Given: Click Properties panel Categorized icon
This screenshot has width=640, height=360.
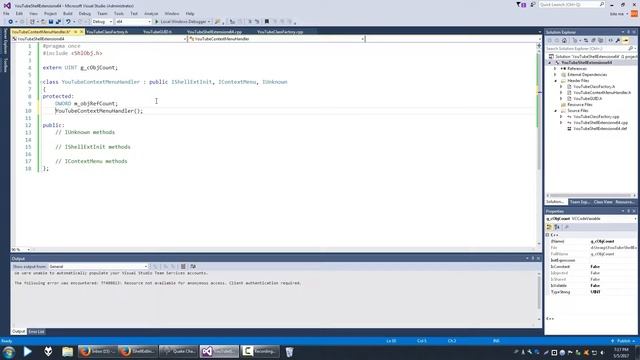Looking at the screenshot, I should (549, 227).
